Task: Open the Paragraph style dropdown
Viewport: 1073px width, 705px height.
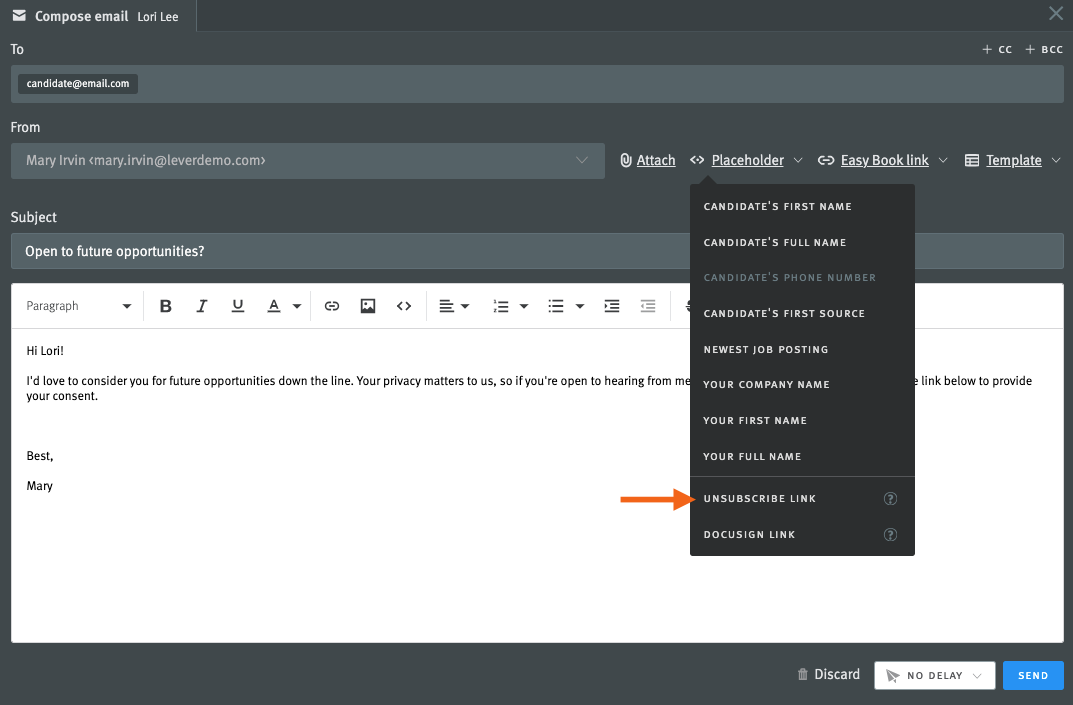Action: pyautogui.click(x=78, y=306)
